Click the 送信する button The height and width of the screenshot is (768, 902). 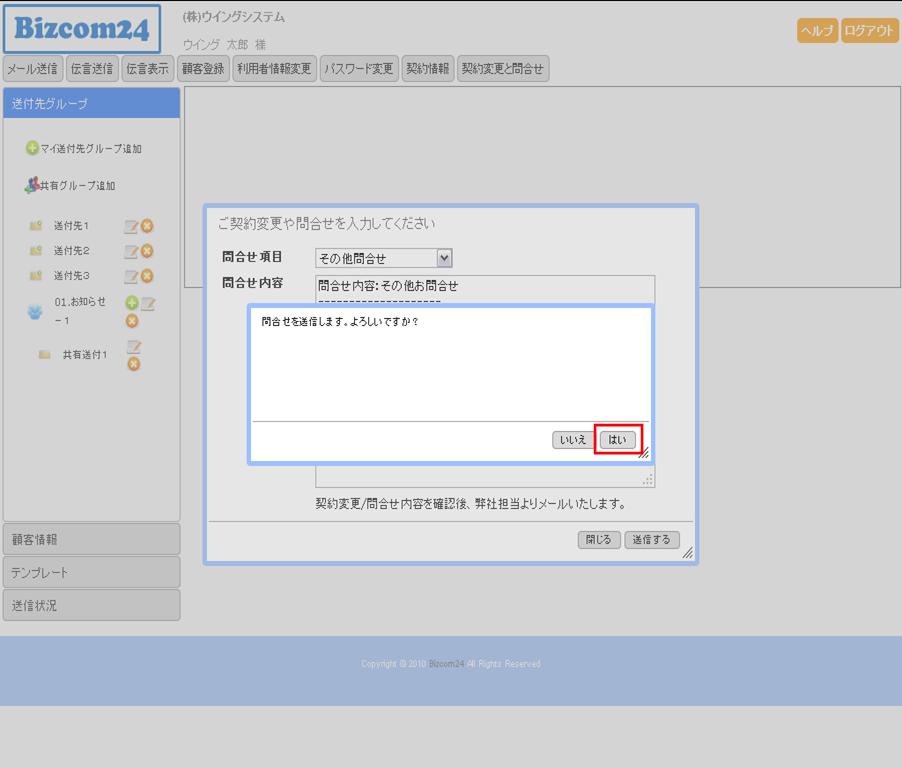(651, 540)
